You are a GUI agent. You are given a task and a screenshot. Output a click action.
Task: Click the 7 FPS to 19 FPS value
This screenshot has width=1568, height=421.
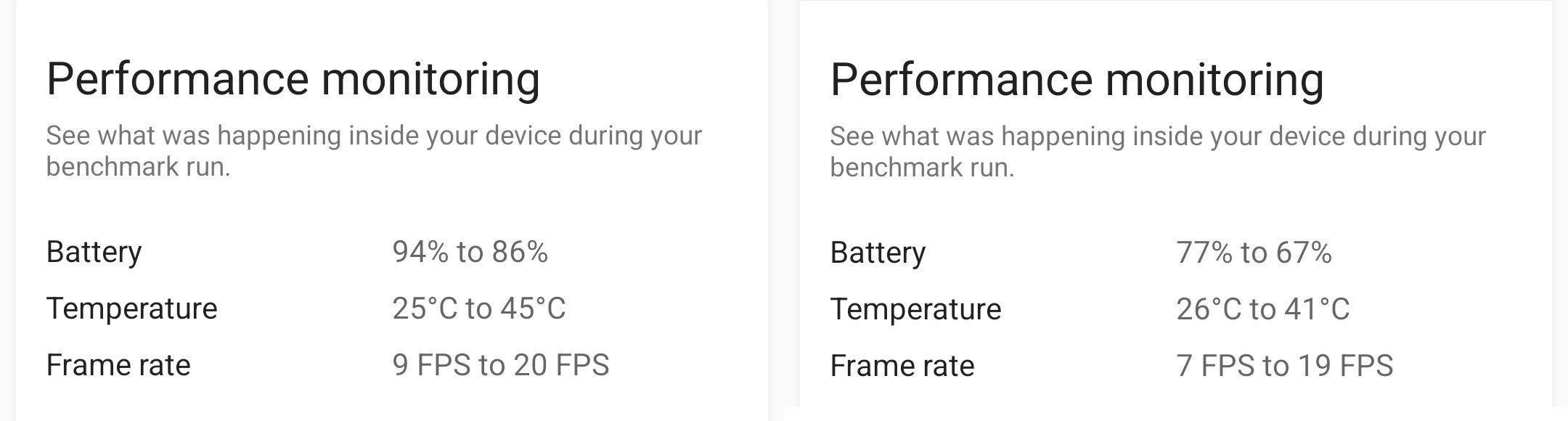pos(1284,366)
